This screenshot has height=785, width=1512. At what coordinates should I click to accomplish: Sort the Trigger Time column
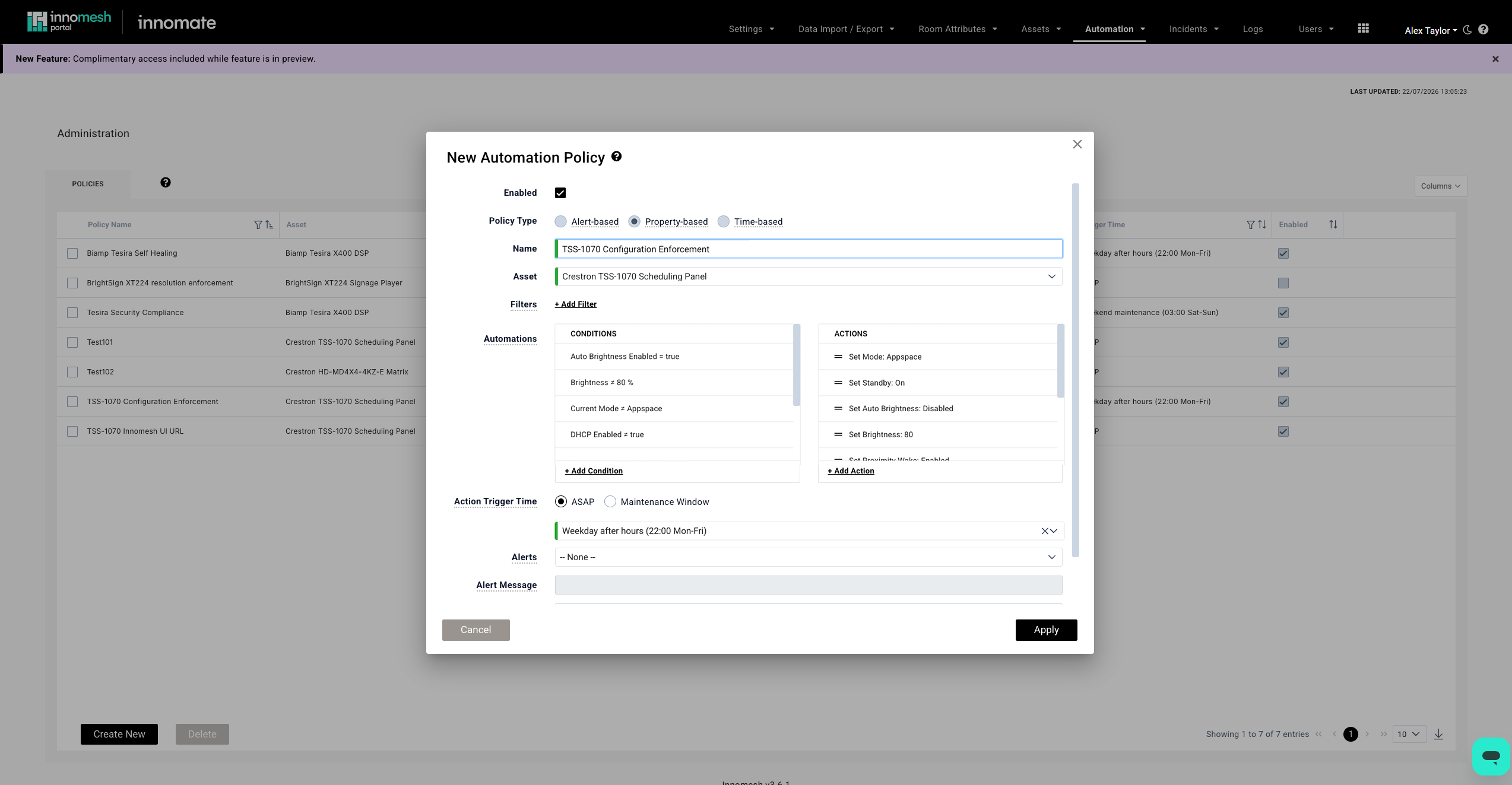coord(1262,225)
